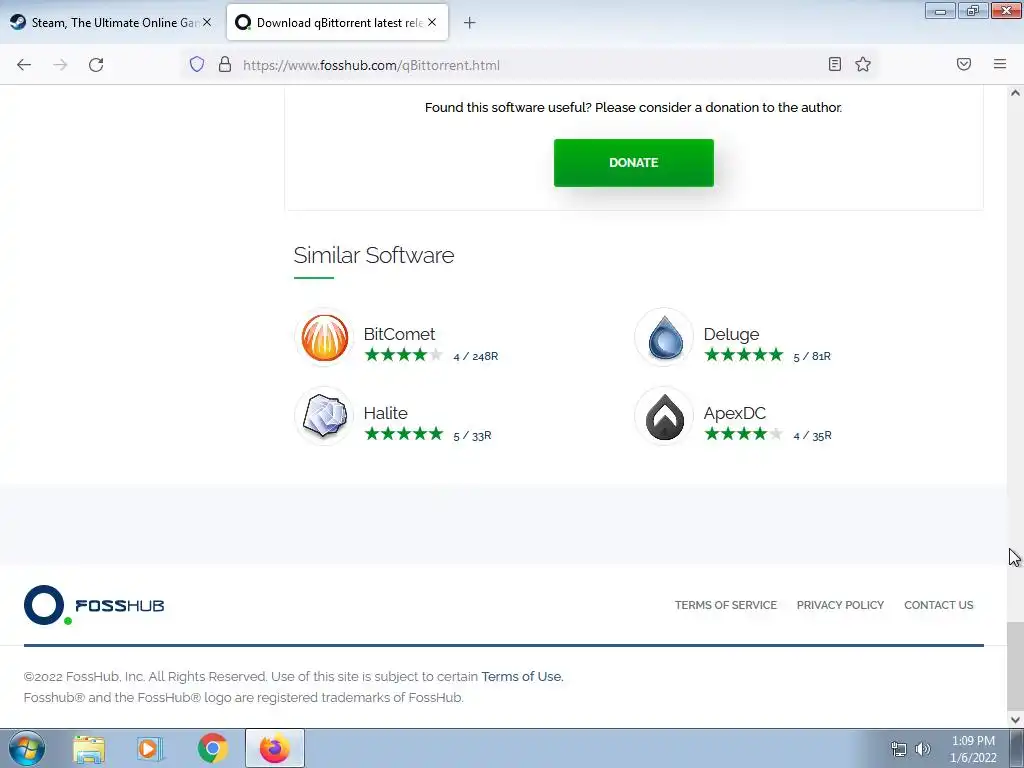Image resolution: width=1024 pixels, height=768 pixels.
Task: Click the green DONATE button
Action: (633, 163)
